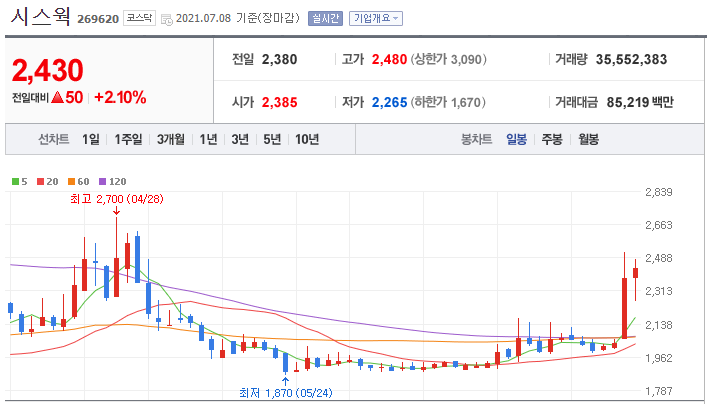The height and width of the screenshot is (404, 707).
Task: Select the 1일 line chart tab
Action: tap(91, 139)
